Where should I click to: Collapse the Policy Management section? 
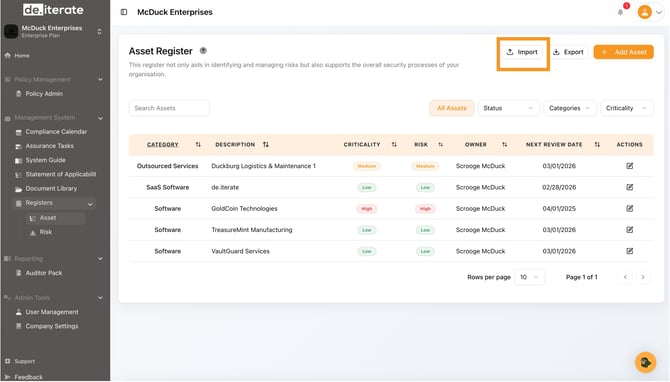click(100, 79)
